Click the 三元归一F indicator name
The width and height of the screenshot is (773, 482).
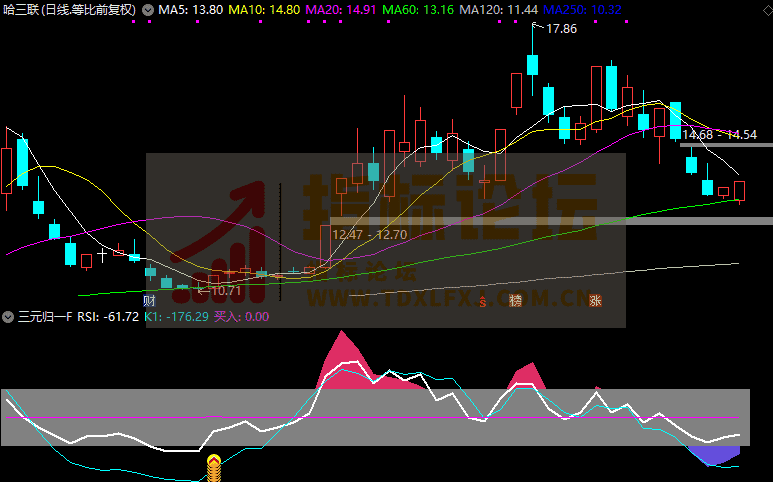(45, 317)
